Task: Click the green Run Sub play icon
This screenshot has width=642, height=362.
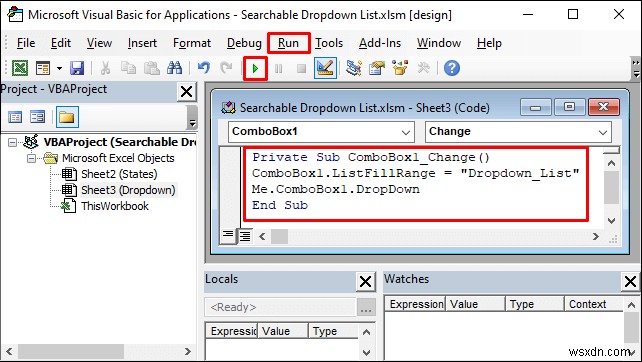Action: click(x=255, y=68)
